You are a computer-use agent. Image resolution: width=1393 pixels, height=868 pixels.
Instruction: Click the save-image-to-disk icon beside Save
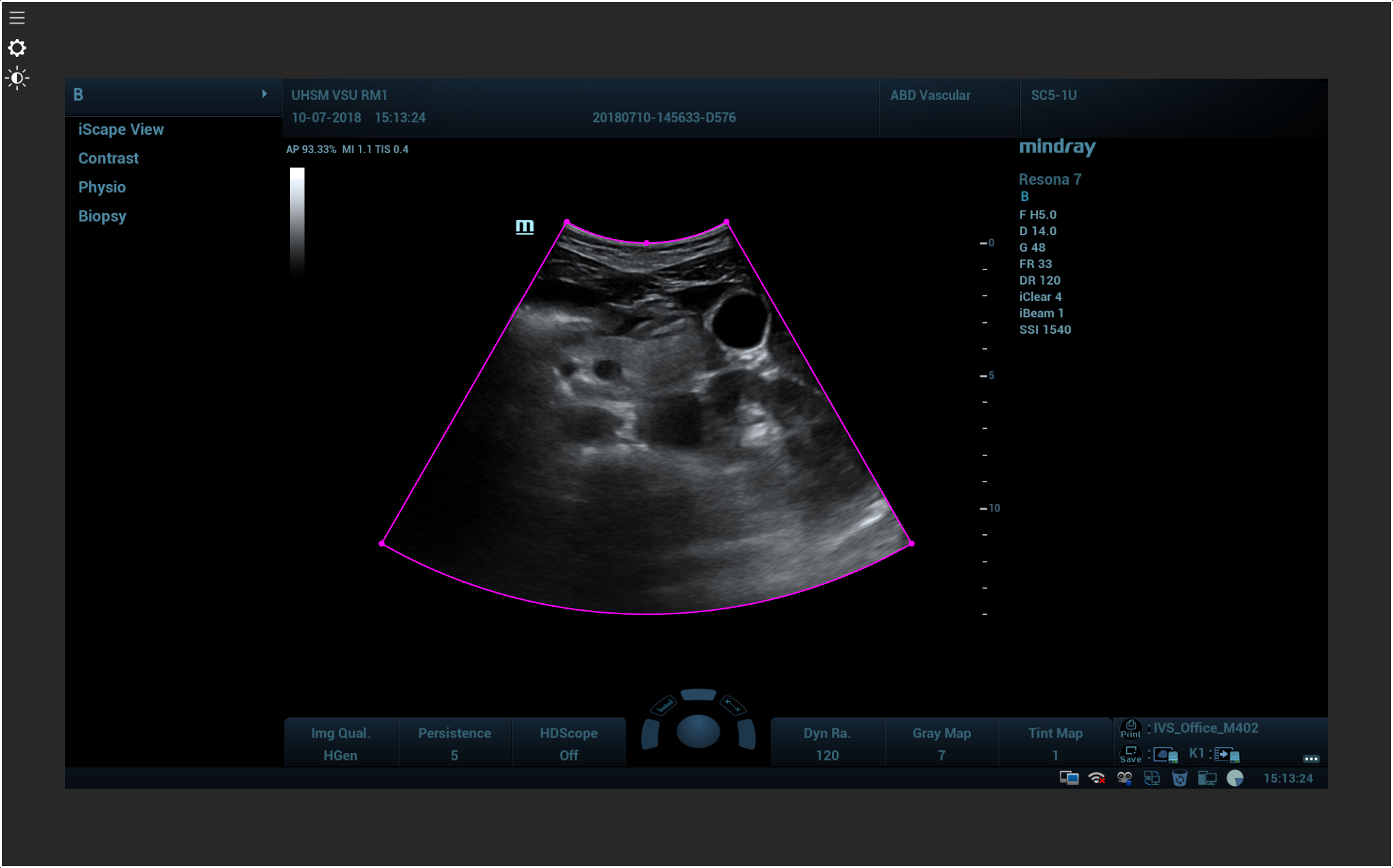coord(1166,755)
